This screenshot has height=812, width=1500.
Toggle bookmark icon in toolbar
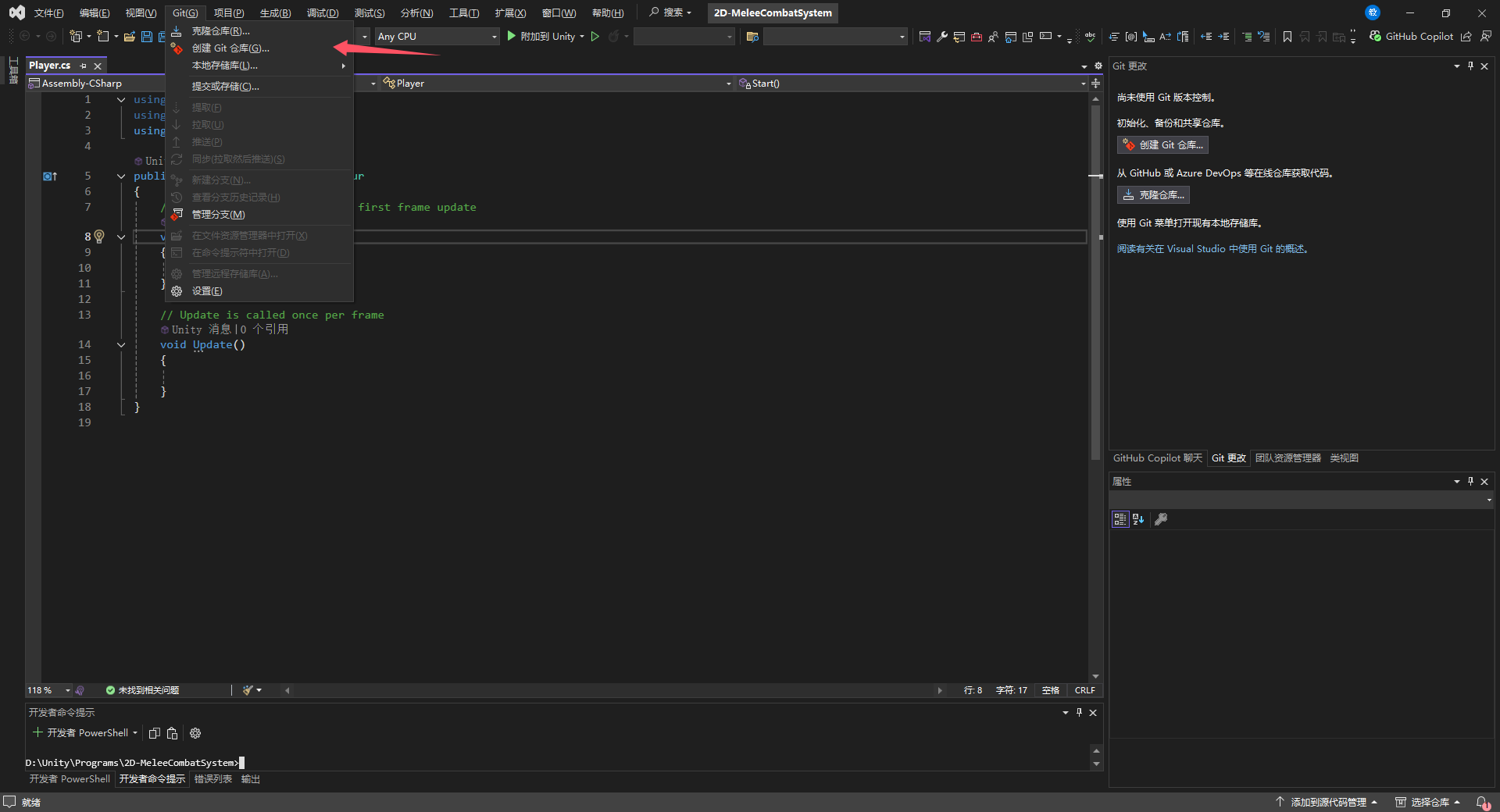click(x=1287, y=37)
